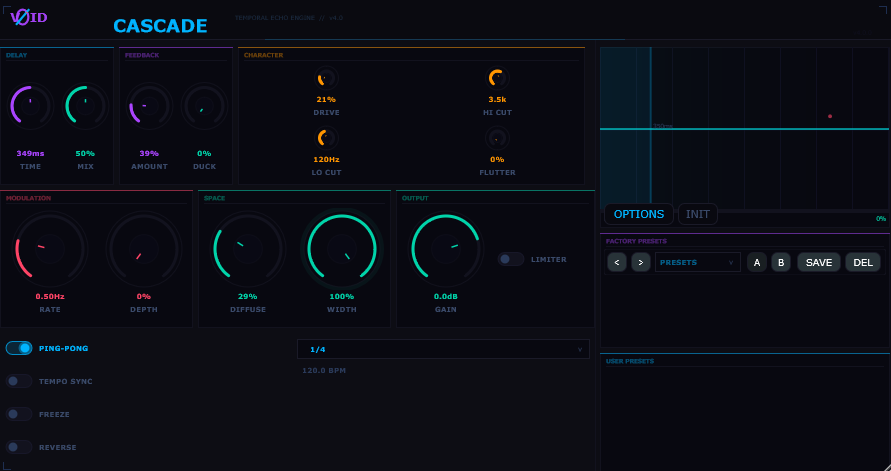Click the 29% diffuse value
The width and height of the screenshot is (891, 471).
[248, 296]
